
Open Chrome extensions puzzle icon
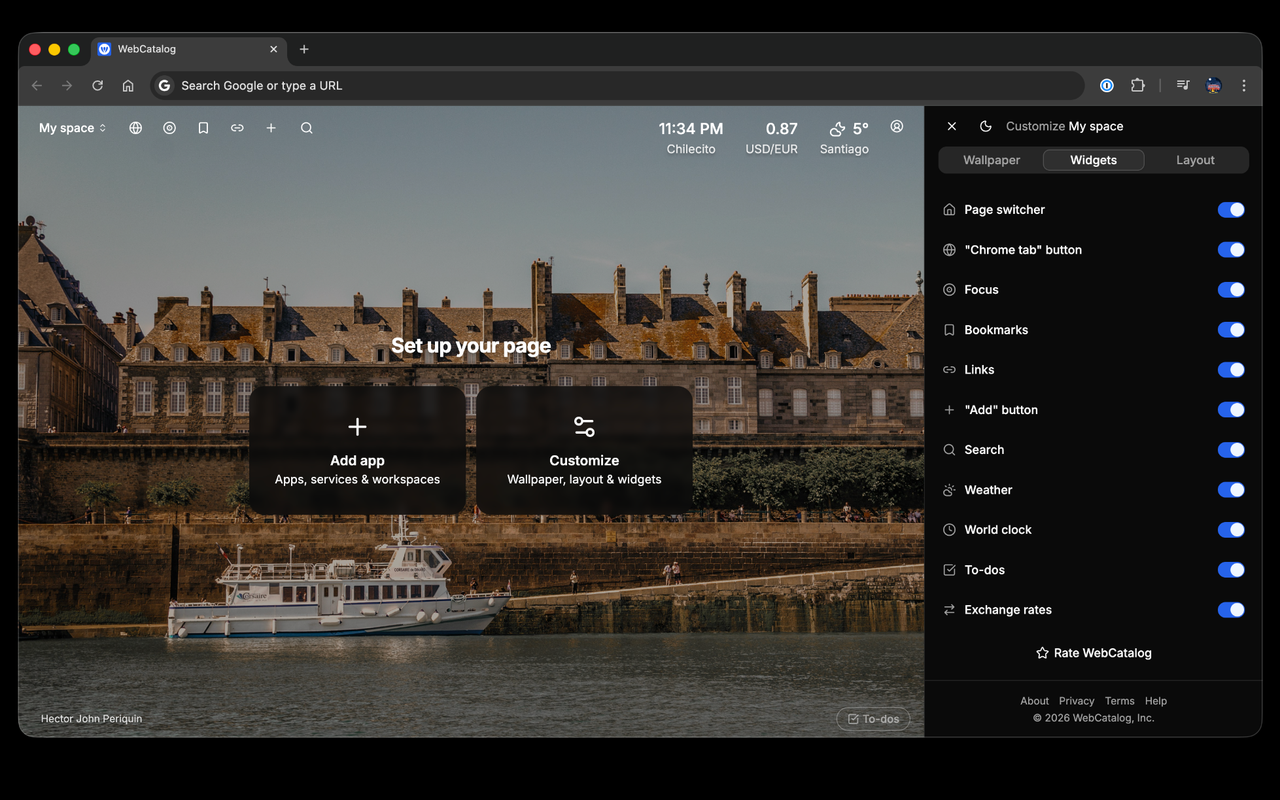1138,86
